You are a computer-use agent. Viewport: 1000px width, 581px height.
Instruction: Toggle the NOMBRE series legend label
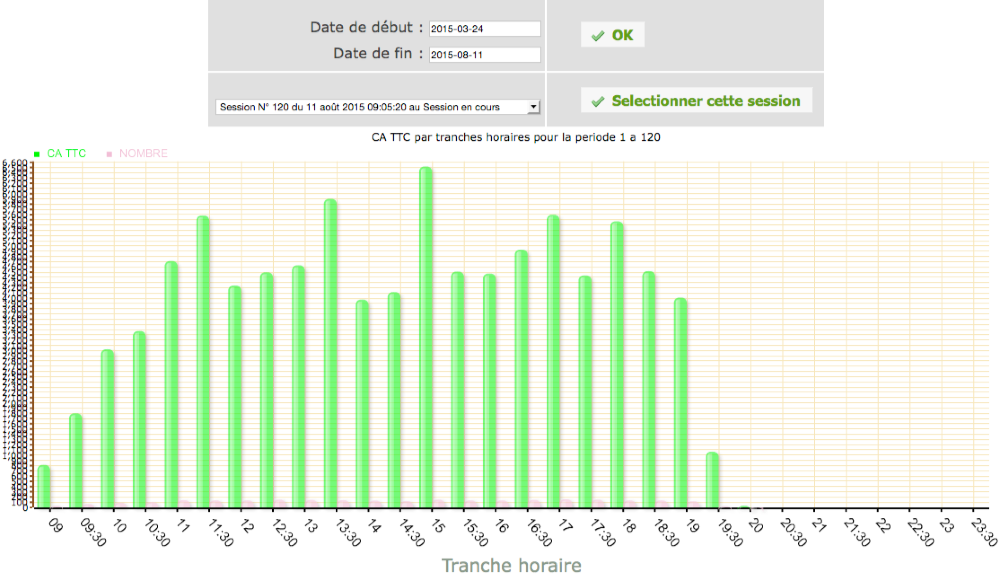tap(143, 154)
